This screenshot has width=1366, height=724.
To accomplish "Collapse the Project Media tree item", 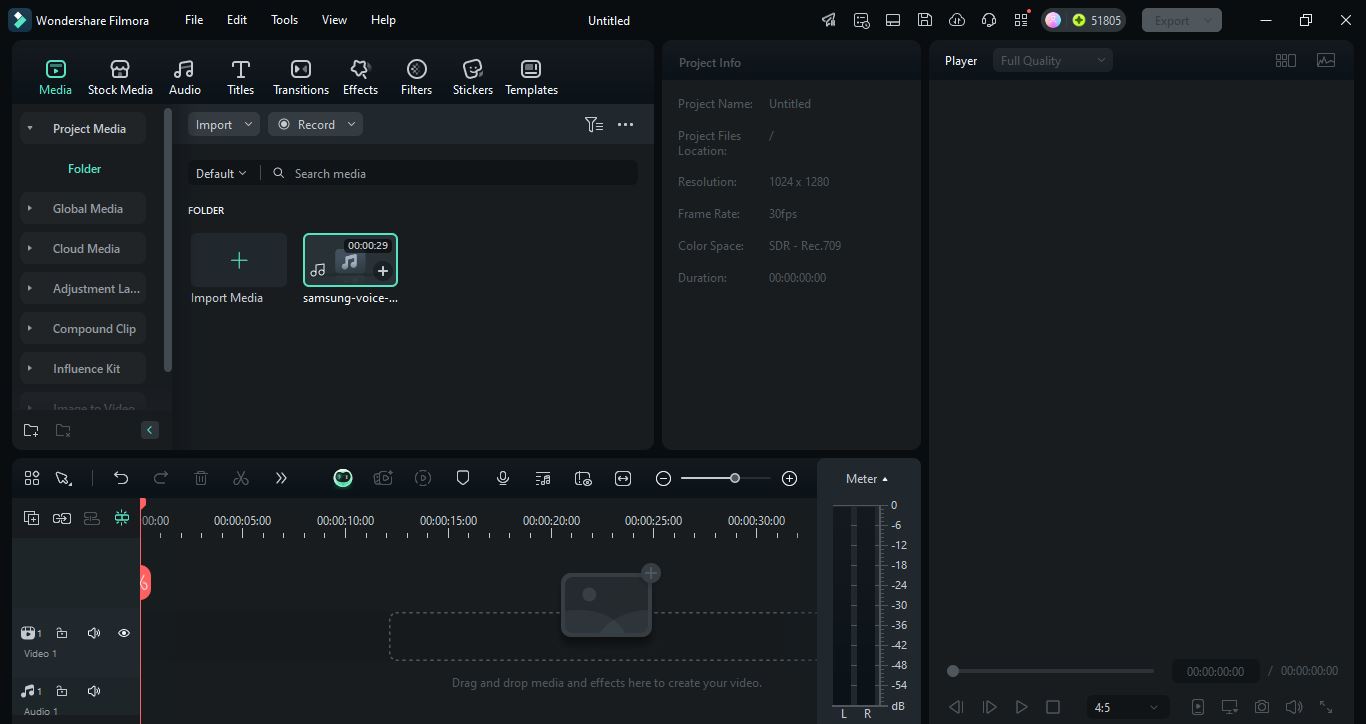I will pos(30,128).
